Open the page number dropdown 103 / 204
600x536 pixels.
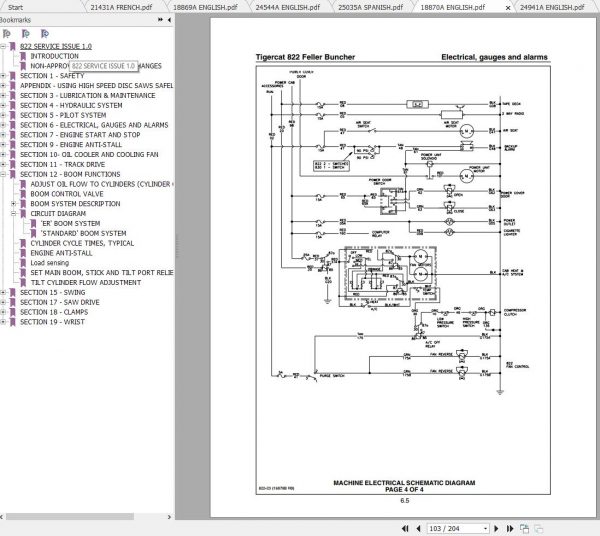point(485,528)
